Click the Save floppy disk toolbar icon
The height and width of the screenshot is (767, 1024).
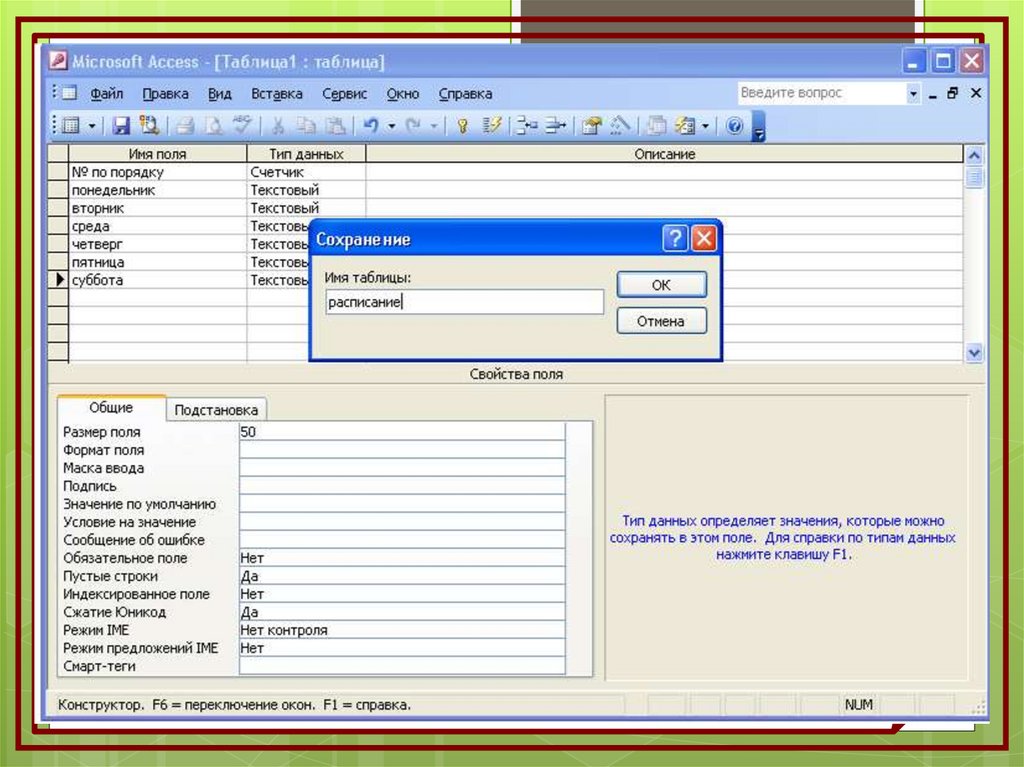(x=121, y=126)
